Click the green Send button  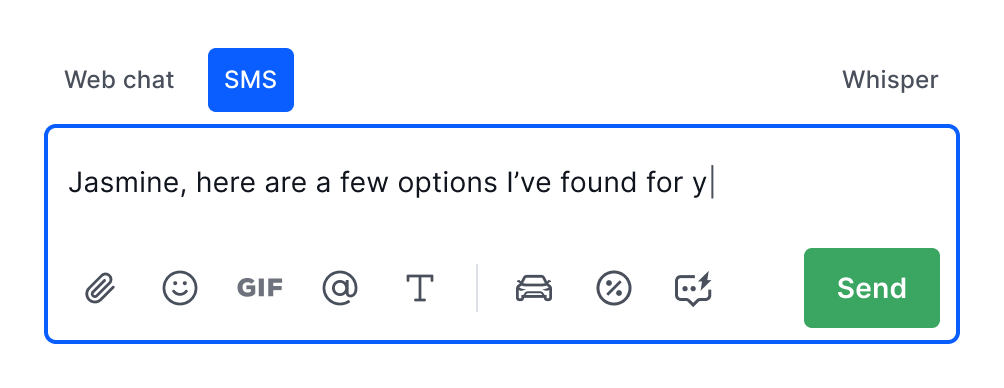tap(872, 288)
